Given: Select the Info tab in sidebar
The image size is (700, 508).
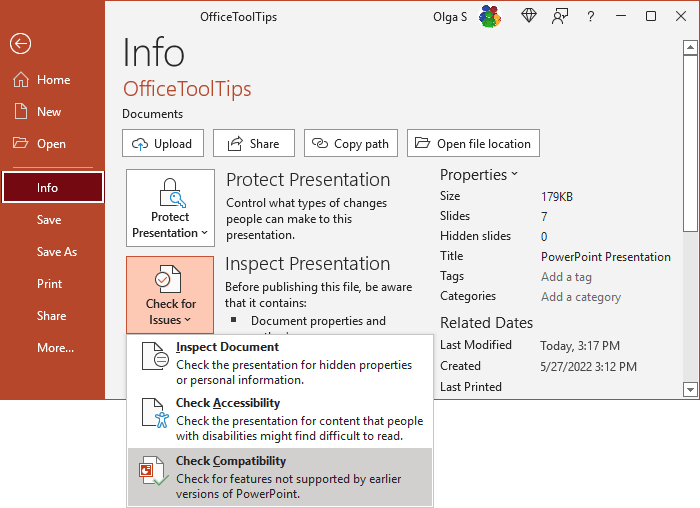Looking at the screenshot, I should (53, 187).
